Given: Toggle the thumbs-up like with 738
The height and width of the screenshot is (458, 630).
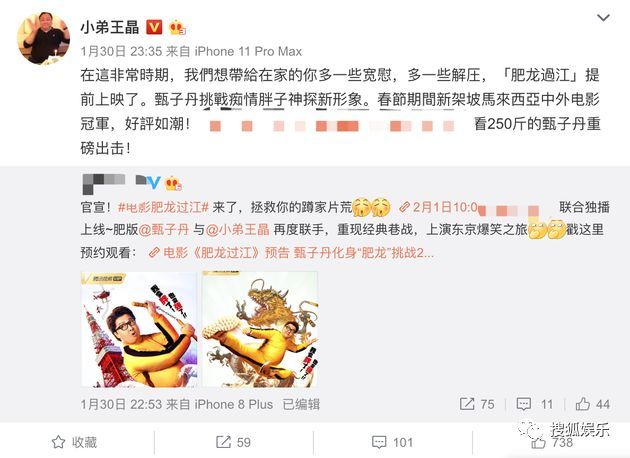Looking at the screenshot, I should (552, 442).
